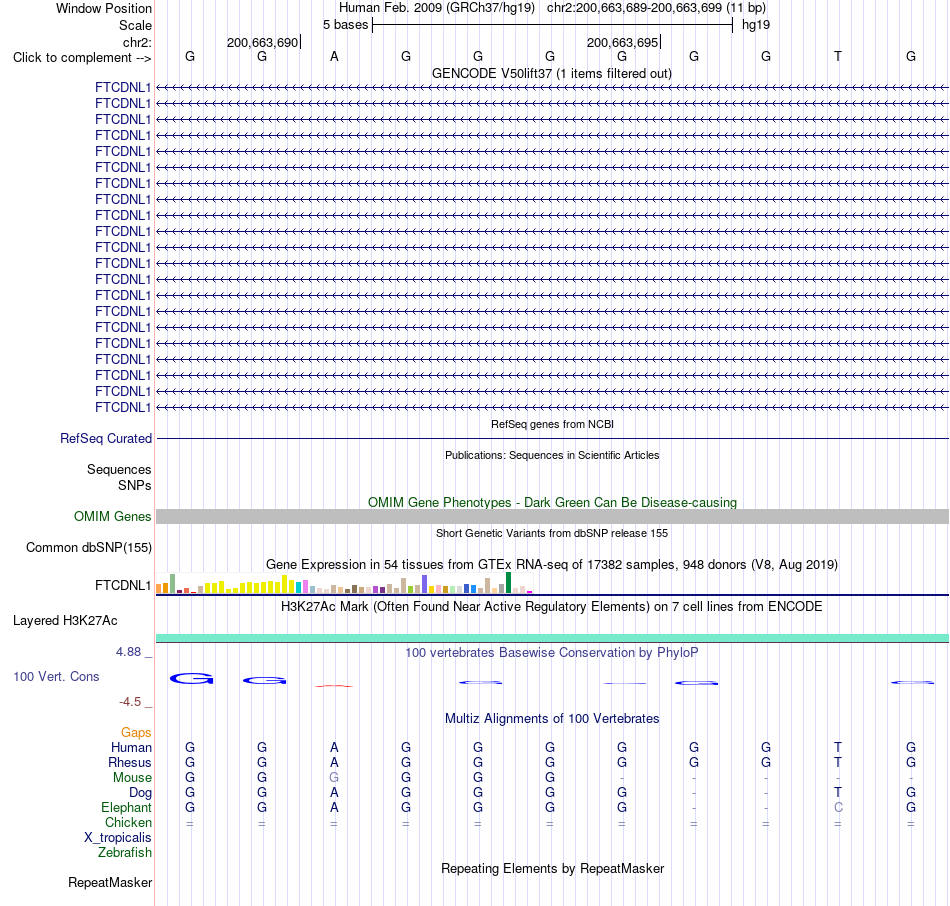The width and height of the screenshot is (950, 906).
Task: Click 'Short Genetic Variants from dbSNP release 155'
Action: tap(552, 533)
